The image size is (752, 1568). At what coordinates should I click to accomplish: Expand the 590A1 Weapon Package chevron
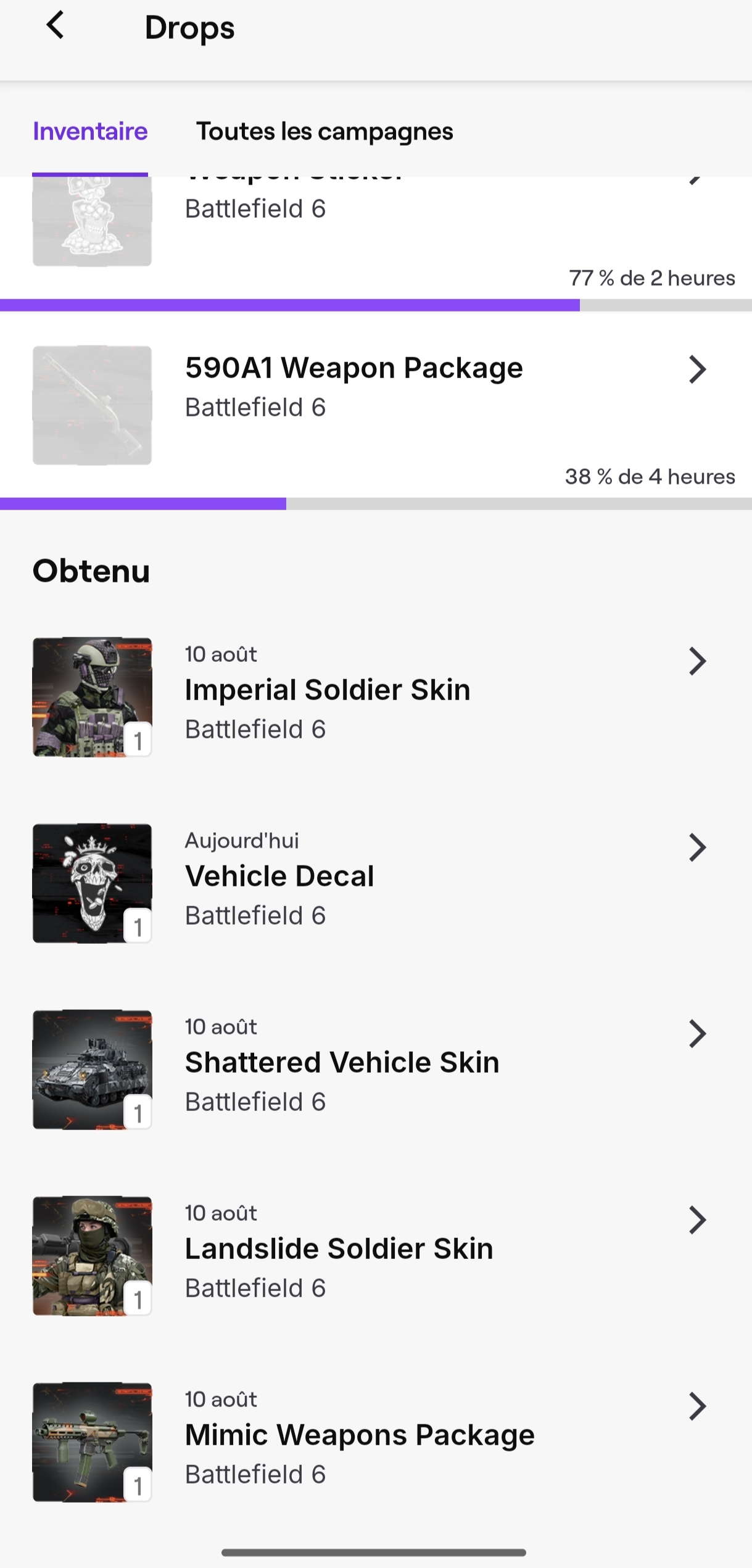(697, 369)
